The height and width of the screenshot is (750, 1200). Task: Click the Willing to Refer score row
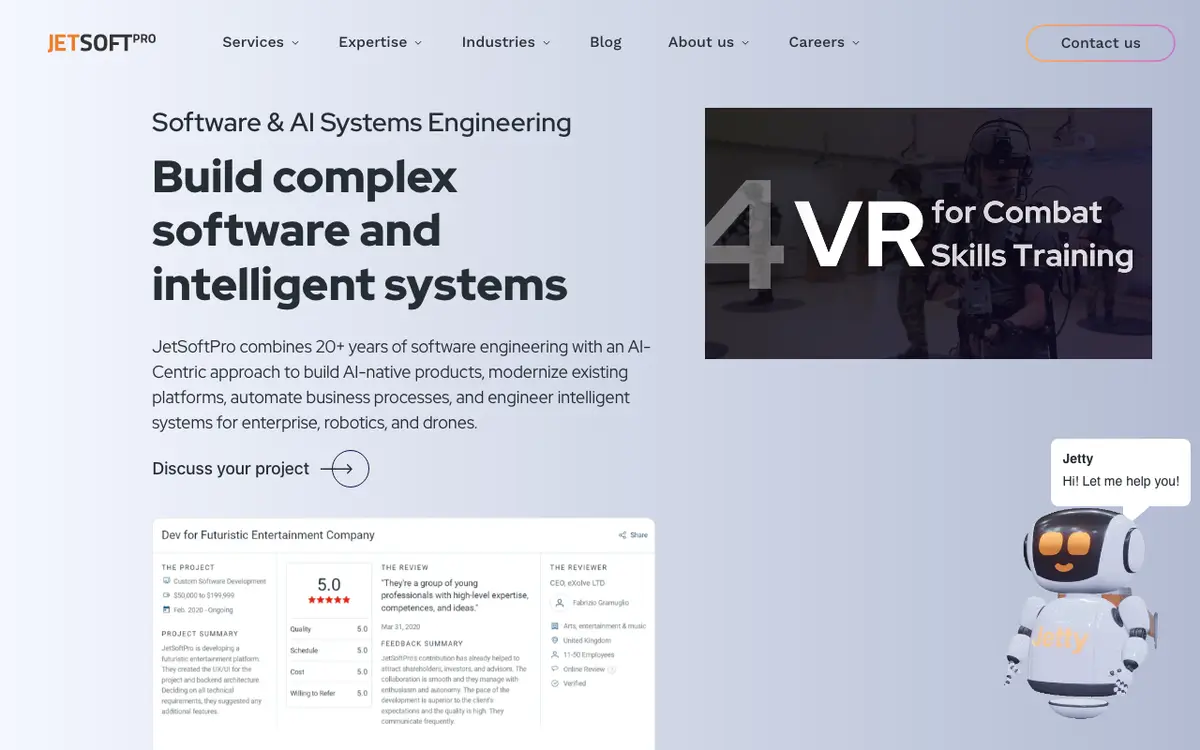point(329,693)
